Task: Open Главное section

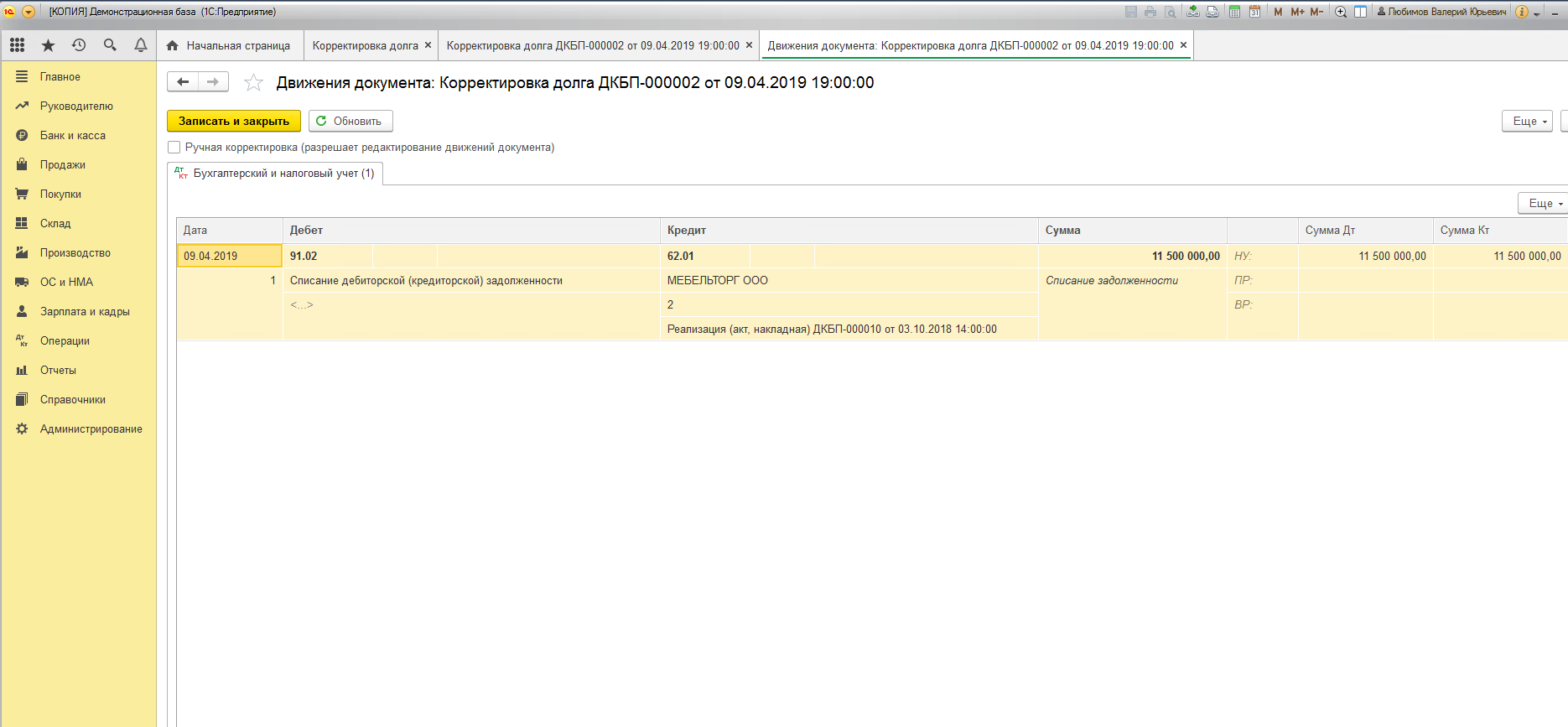Action: [78, 76]
